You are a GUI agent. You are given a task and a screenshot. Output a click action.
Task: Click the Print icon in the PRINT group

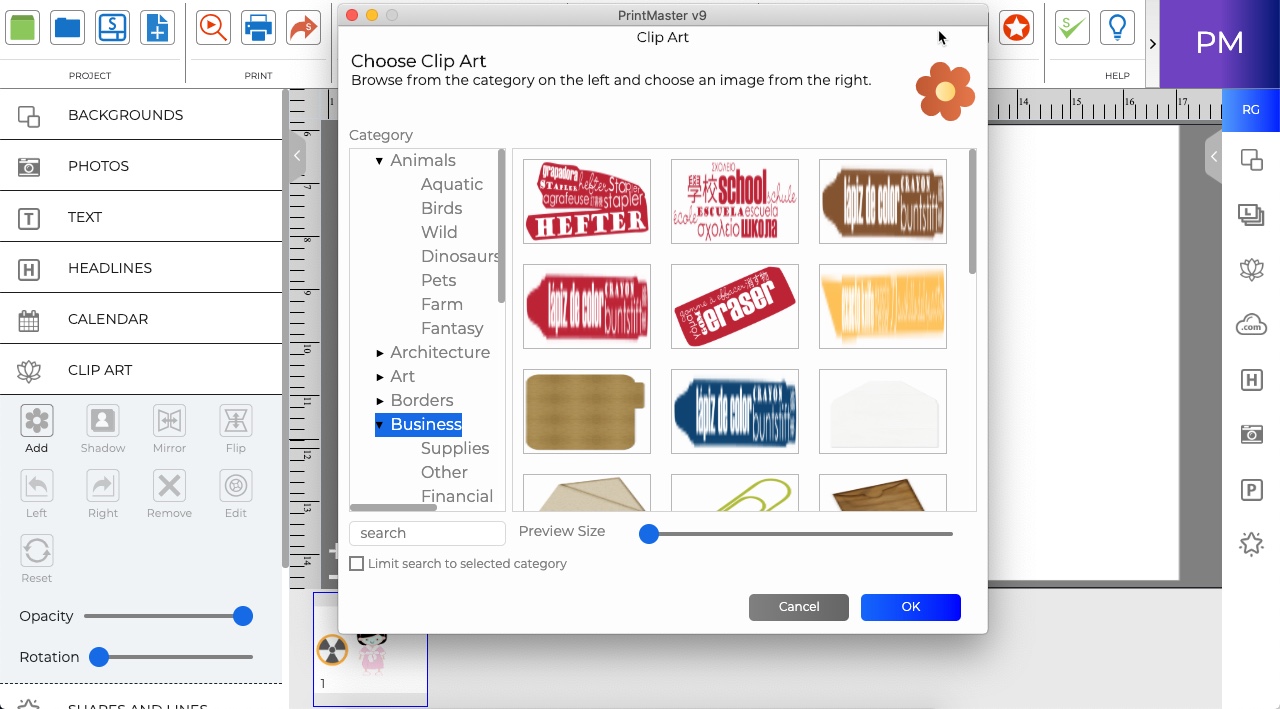pyautogui.click(x=258, y=27)
